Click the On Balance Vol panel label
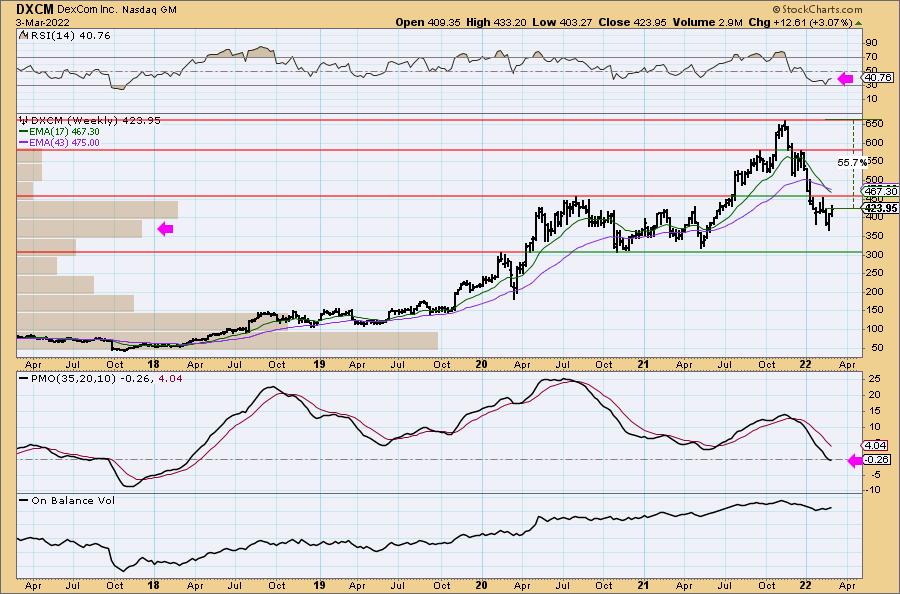Screen dimensions: 900x594 pos(73,500)
